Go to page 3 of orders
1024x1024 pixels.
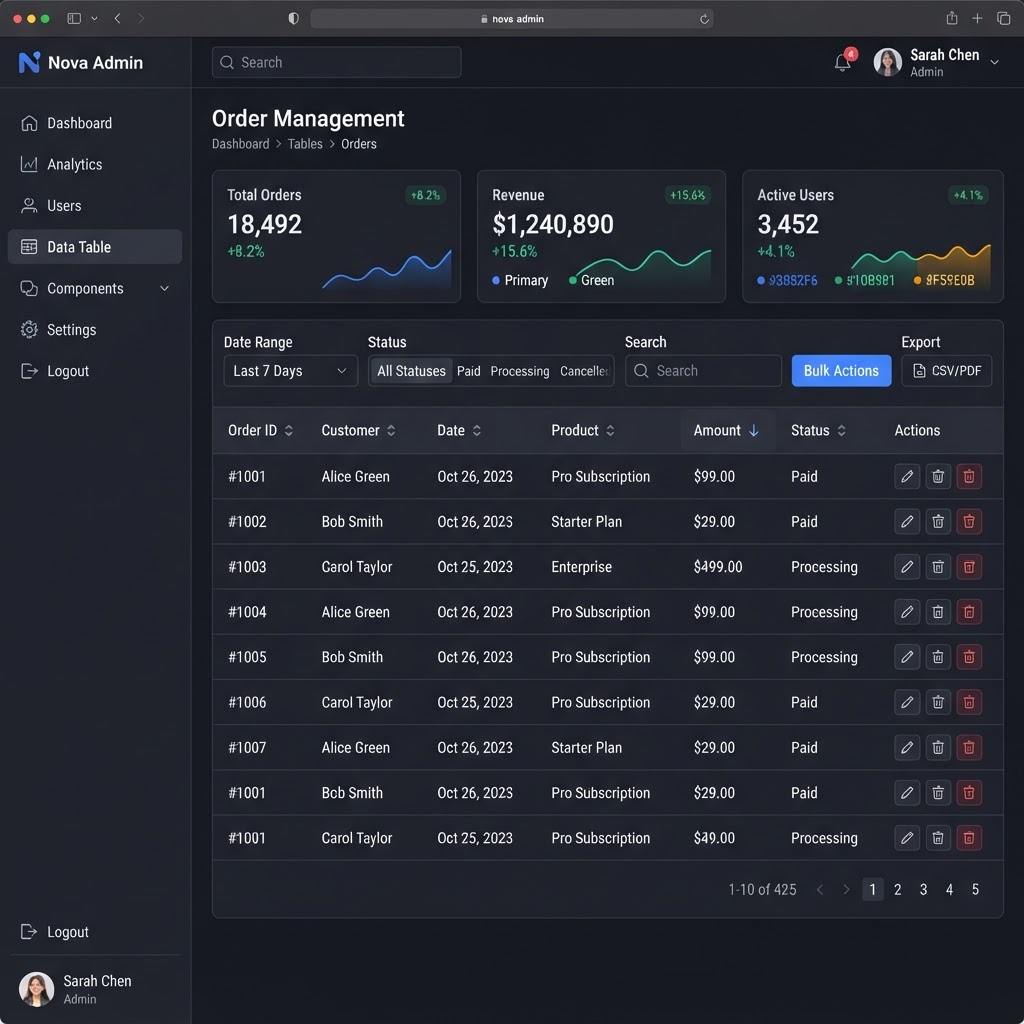click(923, 889)
